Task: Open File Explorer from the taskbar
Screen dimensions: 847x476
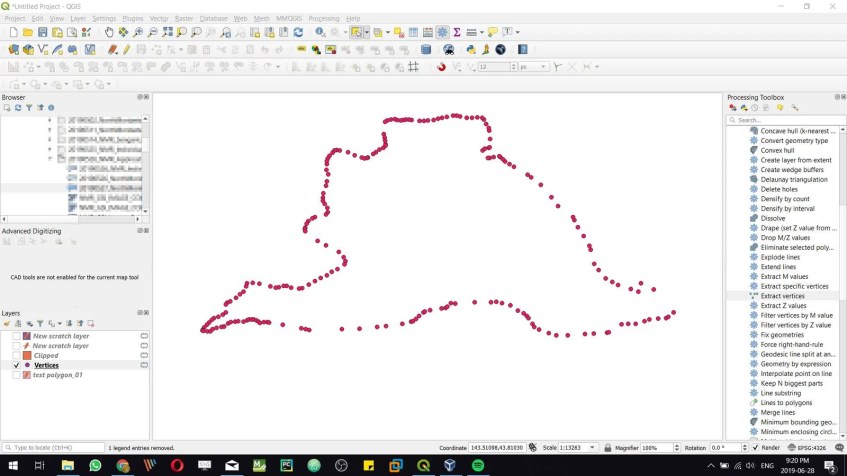Action: [68, 465]
